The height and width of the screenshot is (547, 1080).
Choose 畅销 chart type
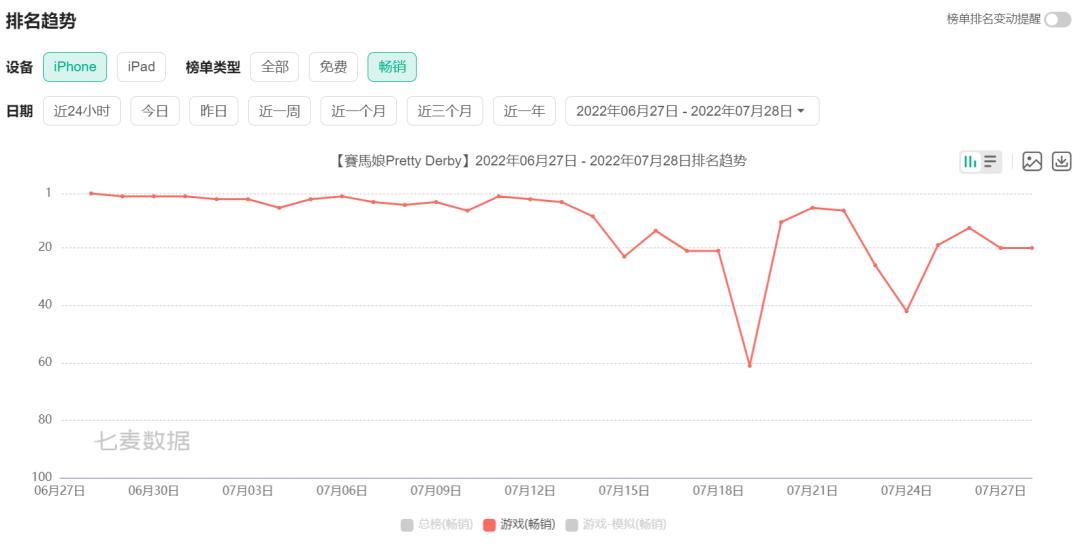[392, 67]
